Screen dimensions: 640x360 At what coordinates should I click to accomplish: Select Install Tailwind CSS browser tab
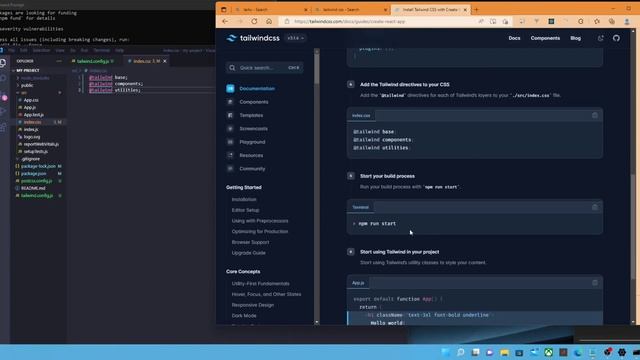(430, 9)
